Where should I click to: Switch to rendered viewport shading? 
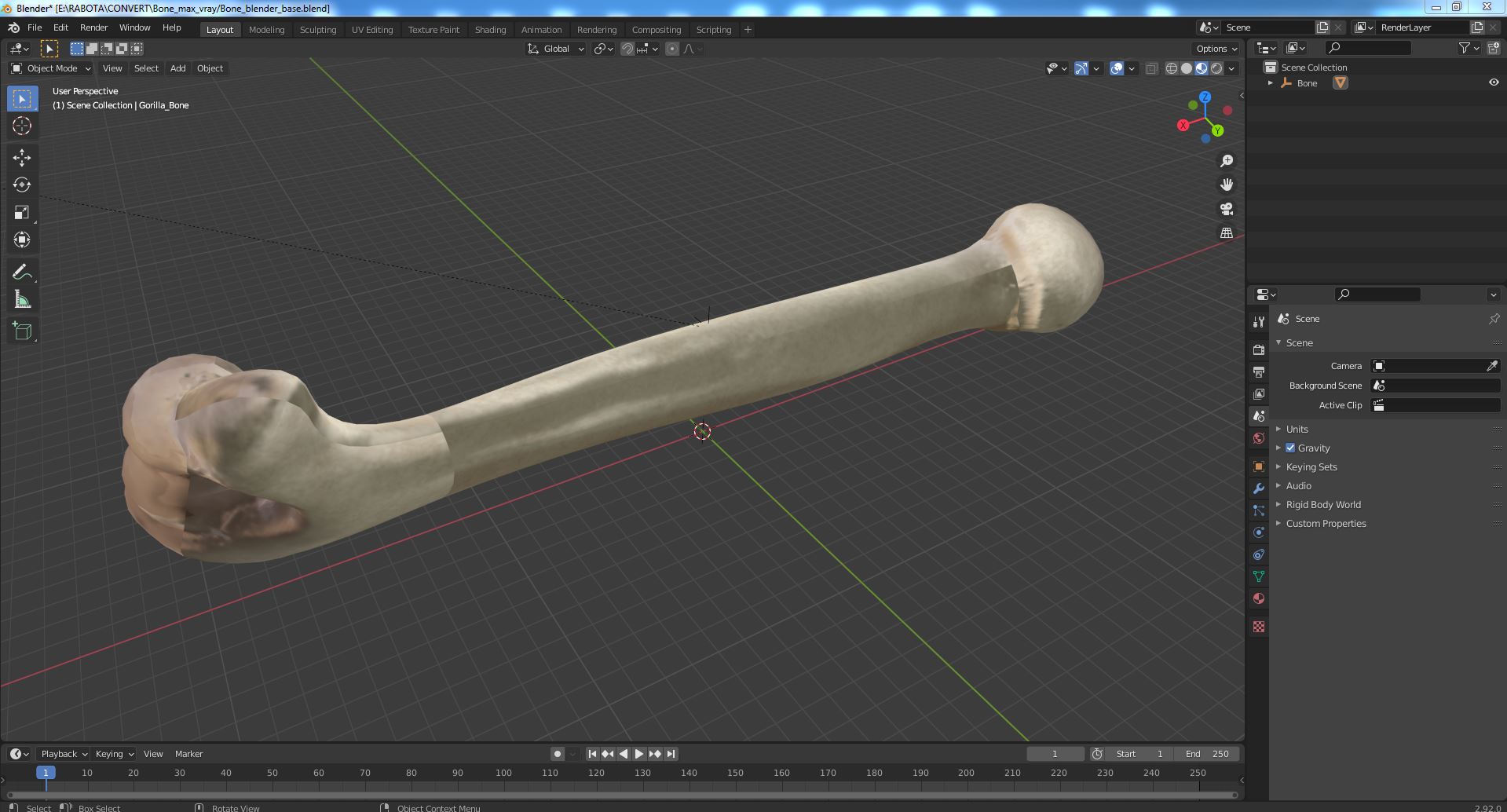tap(1216, 68)
